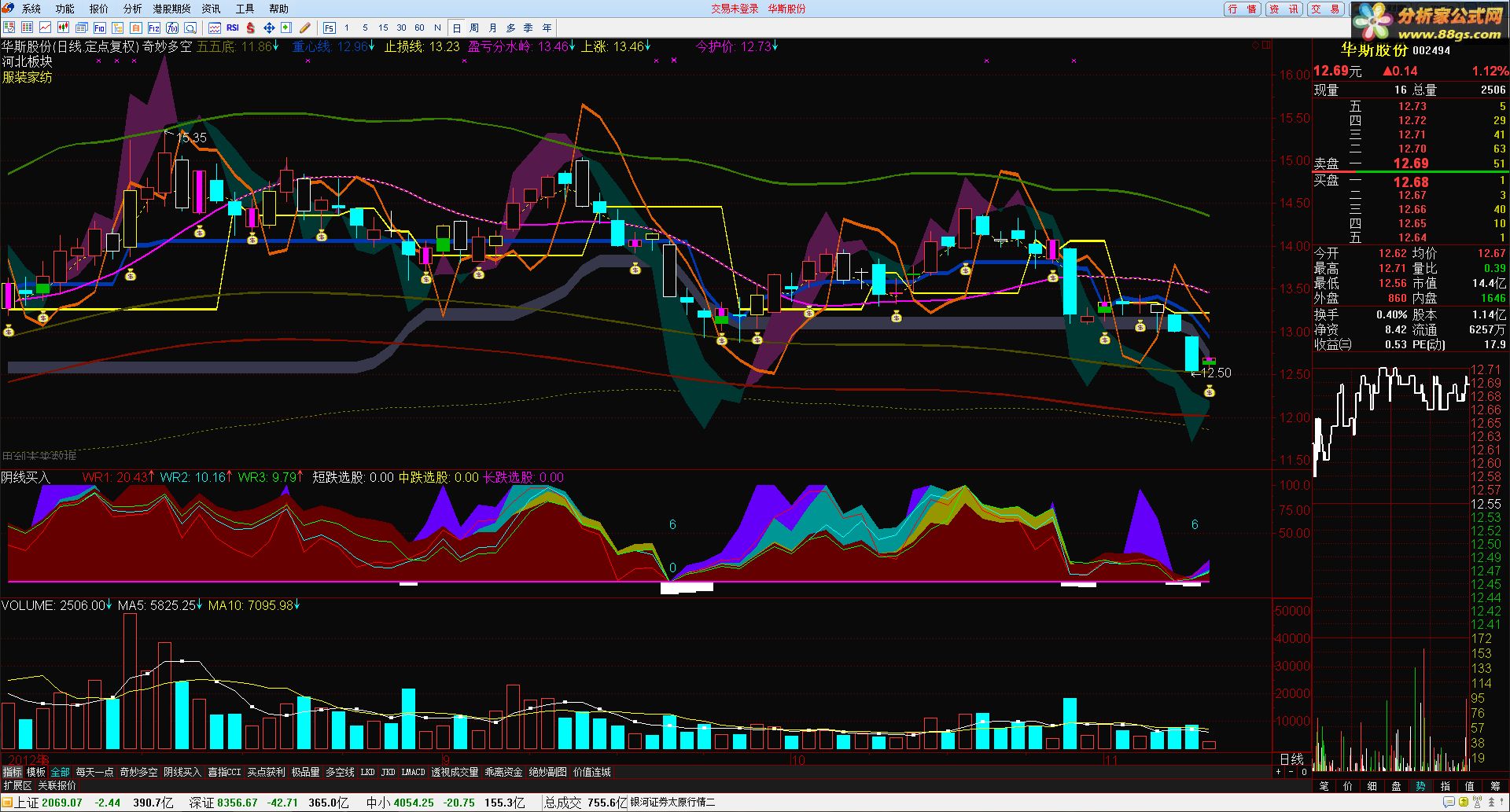Switch to 多空线 indicator tab
The height and width of the screenshot is (812, 1510).
pos(340,772)
